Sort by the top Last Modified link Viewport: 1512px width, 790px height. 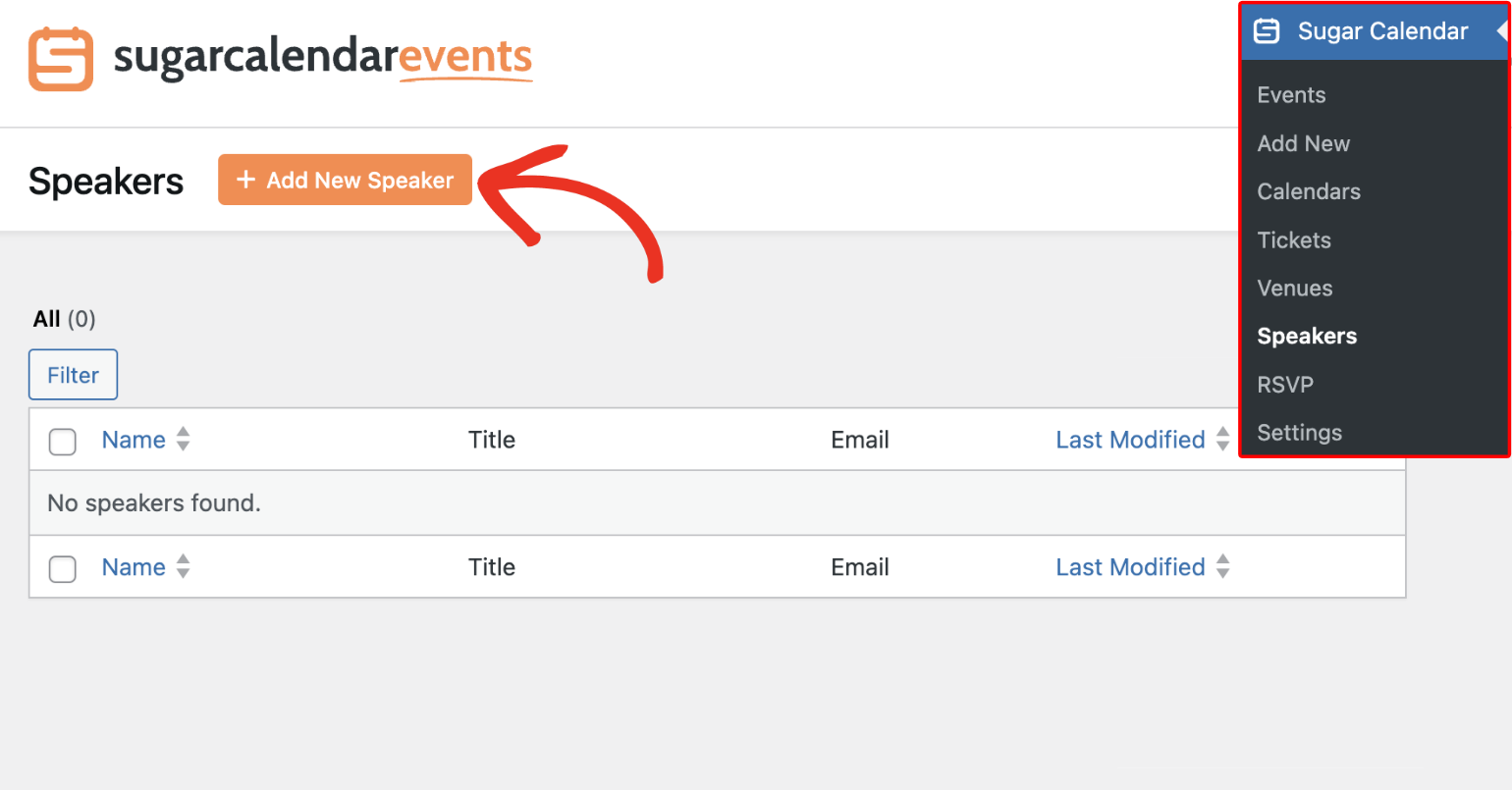pyautogui.click(x=1130, y=440)
